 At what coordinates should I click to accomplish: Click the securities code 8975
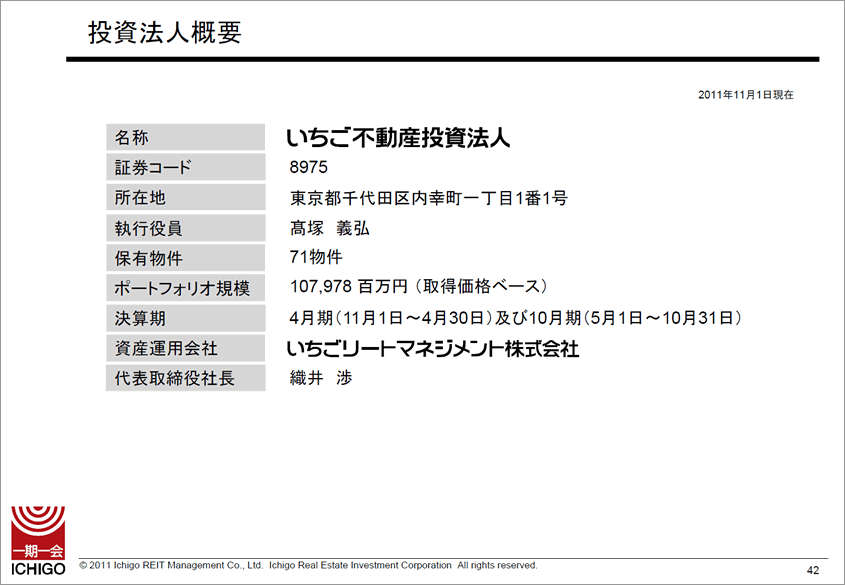(x=308, y=167)
